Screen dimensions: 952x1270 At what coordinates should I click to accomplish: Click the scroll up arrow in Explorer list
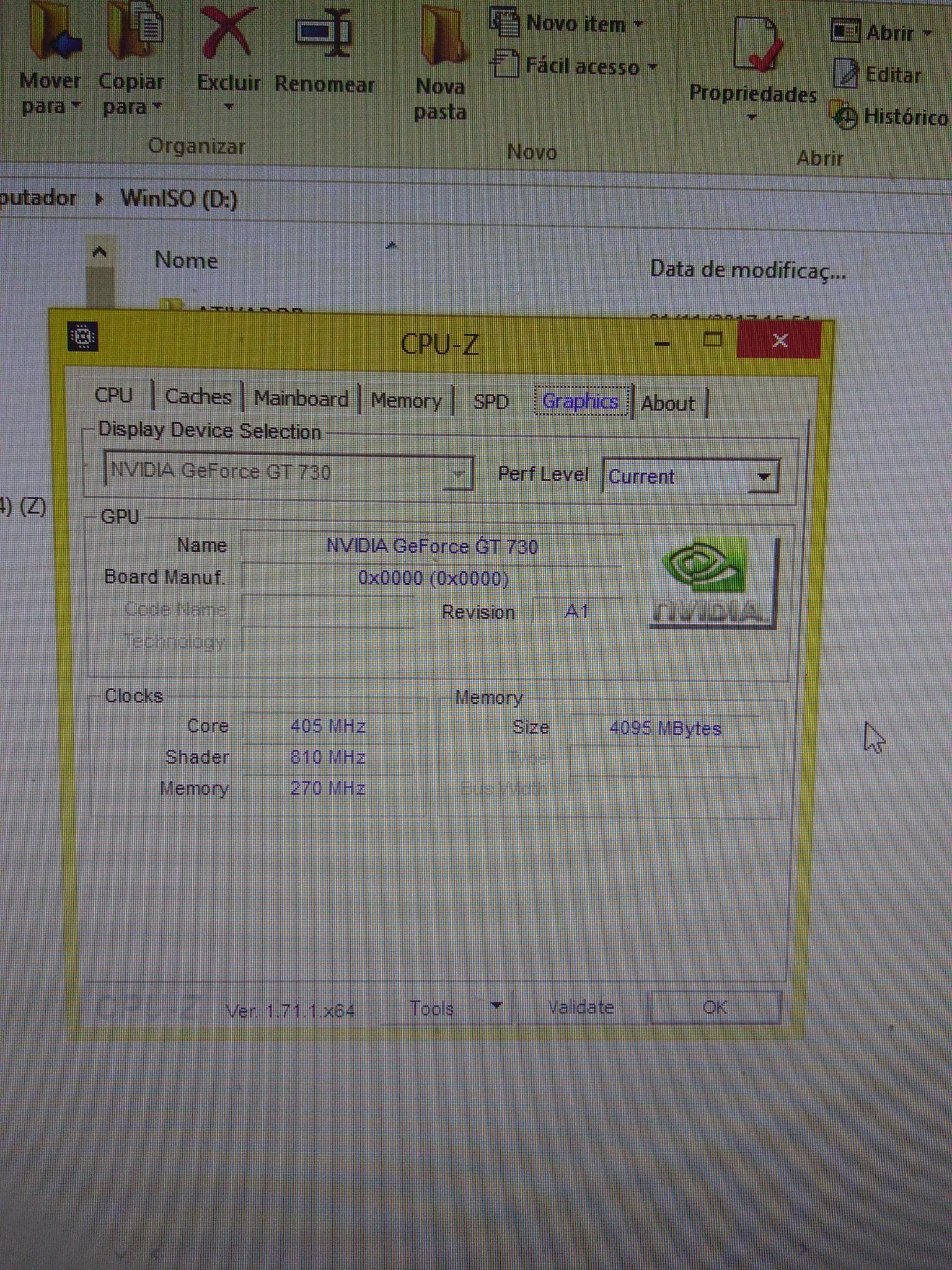[x=99, y=252]
